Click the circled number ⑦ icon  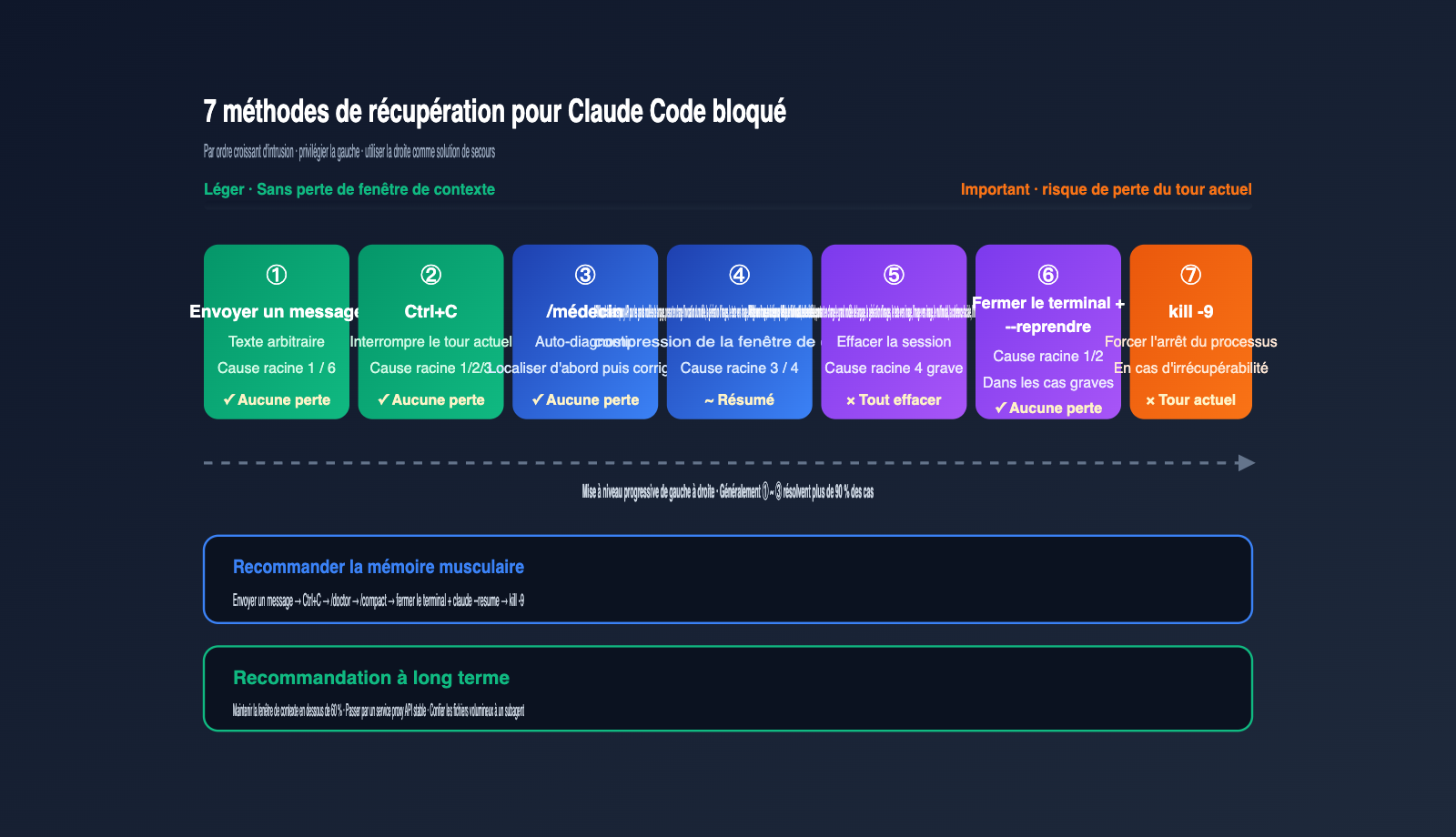point(1191,275)
